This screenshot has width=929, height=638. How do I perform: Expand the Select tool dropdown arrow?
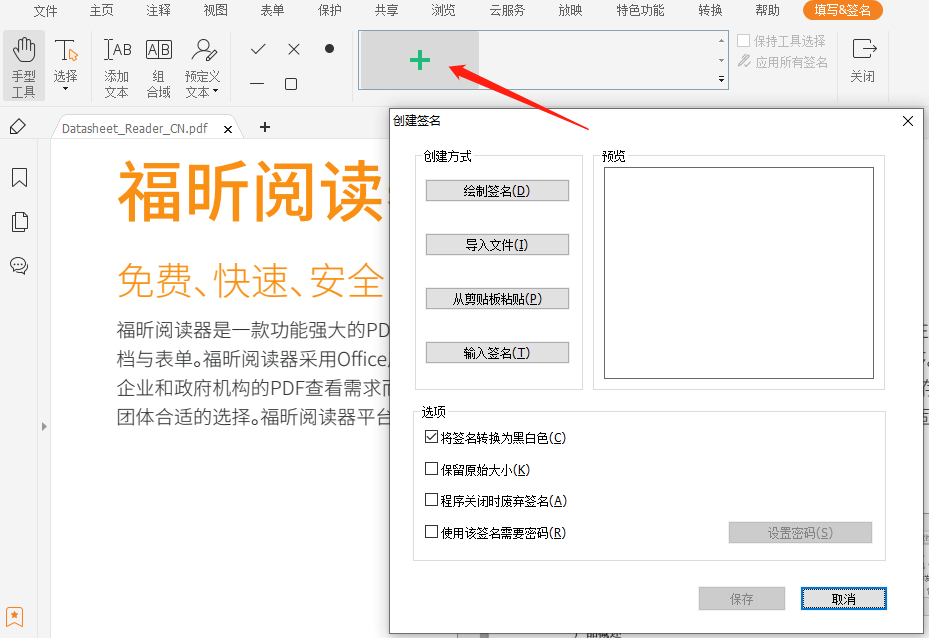tap(66, 89)
